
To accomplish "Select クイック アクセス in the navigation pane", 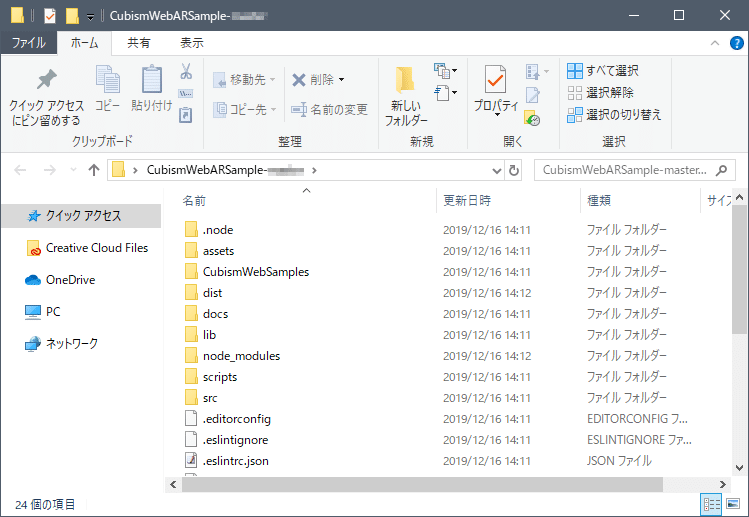I will click(82, 216).
